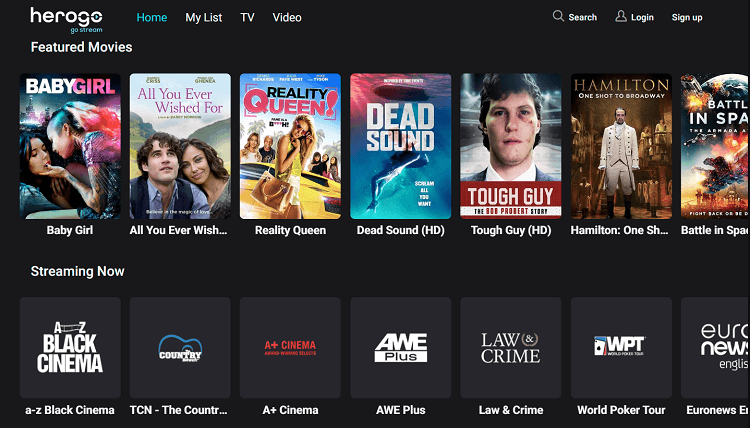This screenshot has height=428, width=750.
Task: Open the All You Ever Wished For poster
Action: (180, 146)
